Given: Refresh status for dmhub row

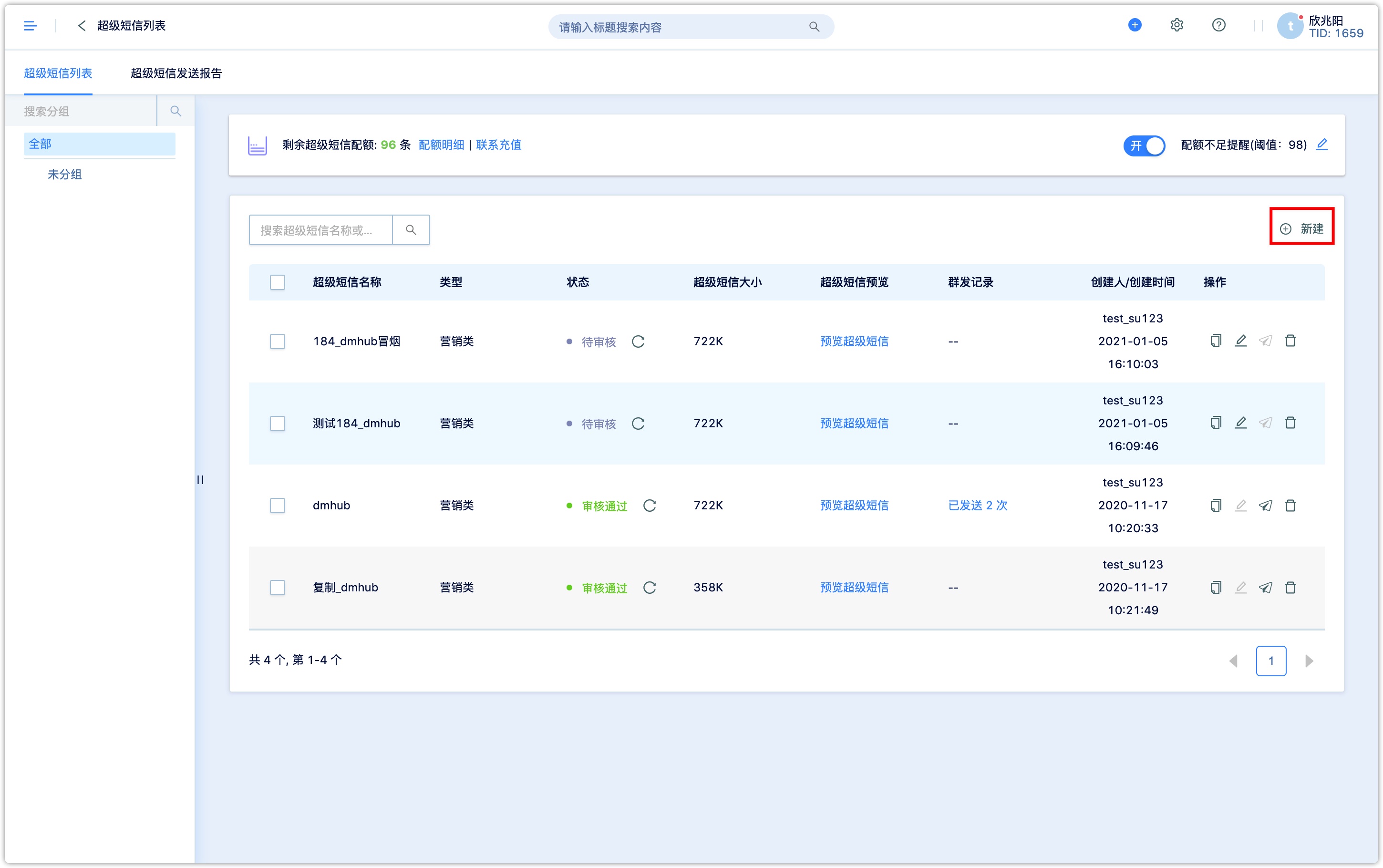Looking at the screenshot, I should point(649,506).
